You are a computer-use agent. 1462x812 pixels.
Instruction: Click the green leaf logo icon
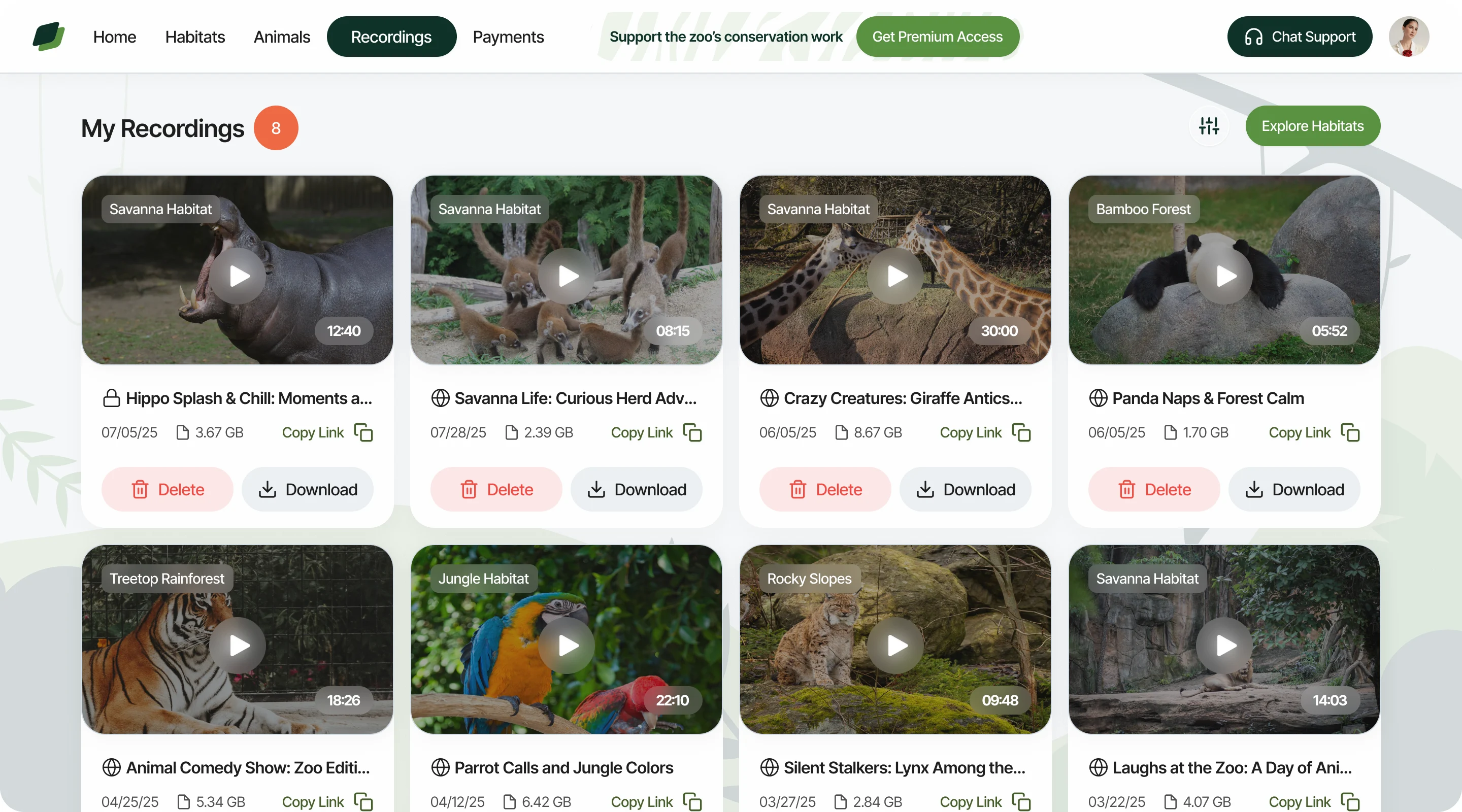(x=49, y=37)
